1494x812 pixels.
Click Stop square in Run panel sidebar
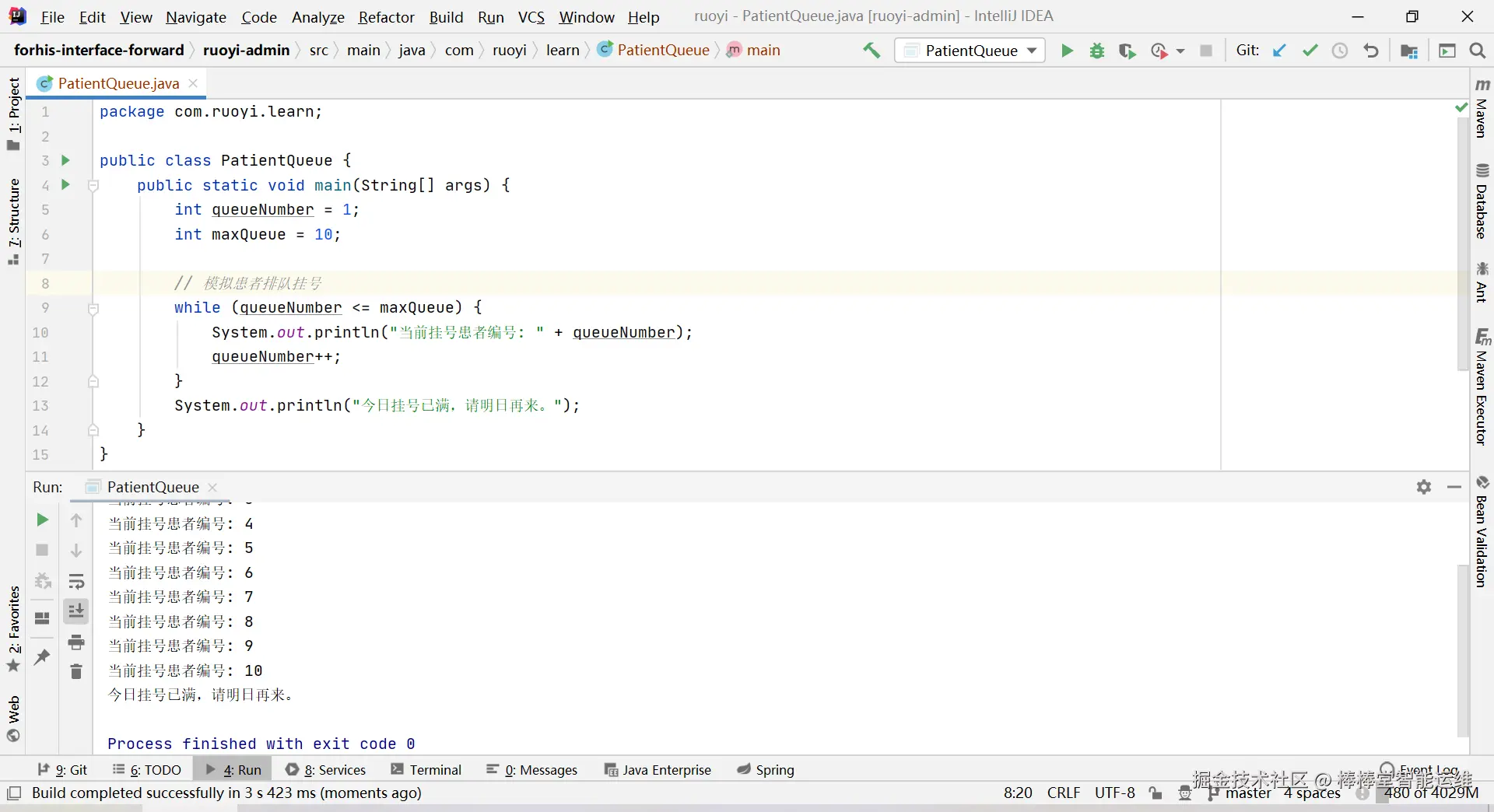(x=42, y=550)
